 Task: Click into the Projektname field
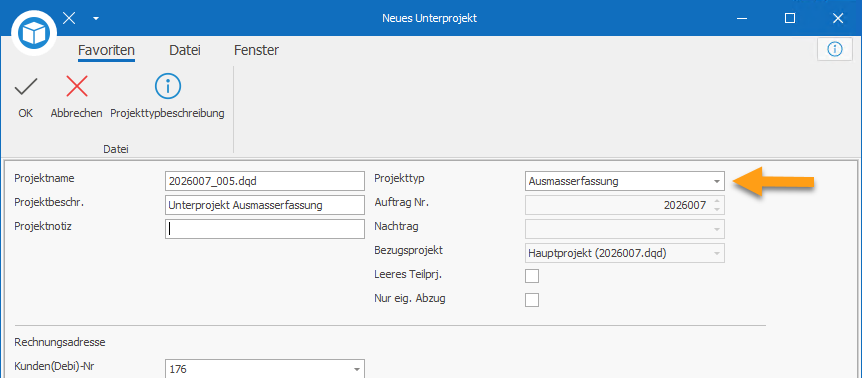264,181
